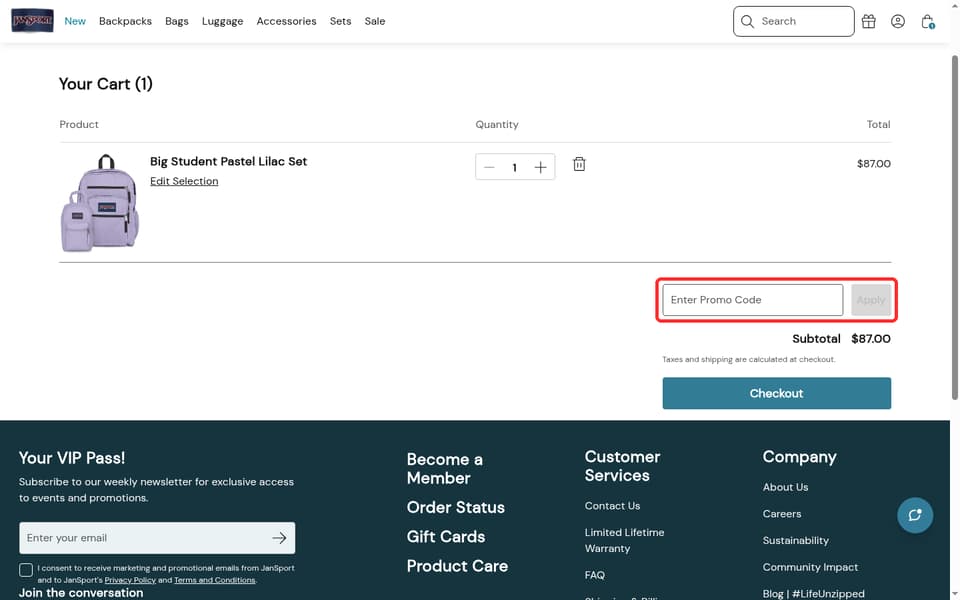Remove item with the trash icon
Image resolution: width=960 pixels, height=600 pixels.
(x=579, y=164)
